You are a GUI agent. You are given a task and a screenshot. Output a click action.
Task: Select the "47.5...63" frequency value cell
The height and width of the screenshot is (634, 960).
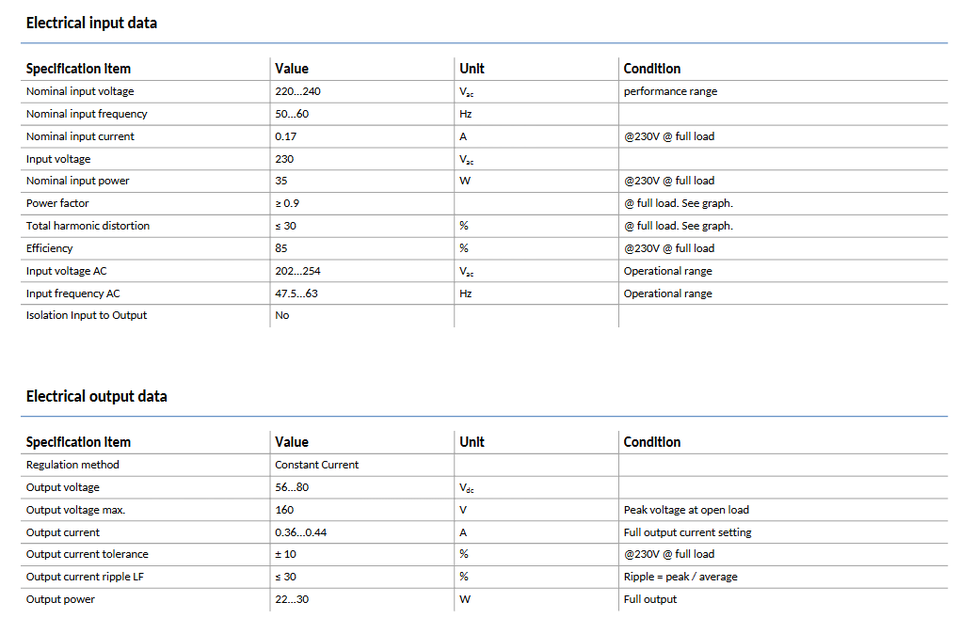pos(297,294)
